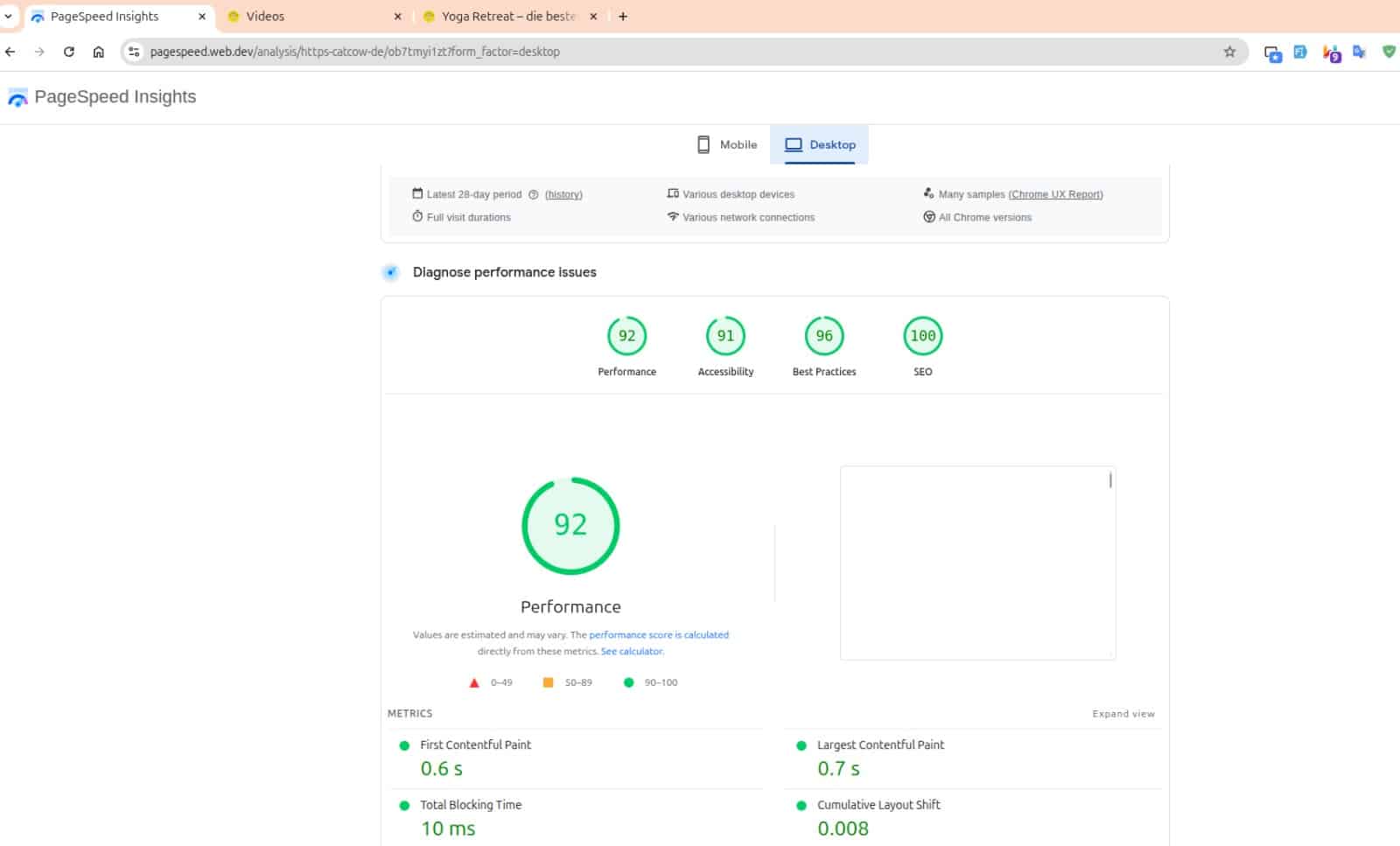This screenshot has width=1400, height=846.
Task: Click the blue square extension icon
Action: (1300, 52)
